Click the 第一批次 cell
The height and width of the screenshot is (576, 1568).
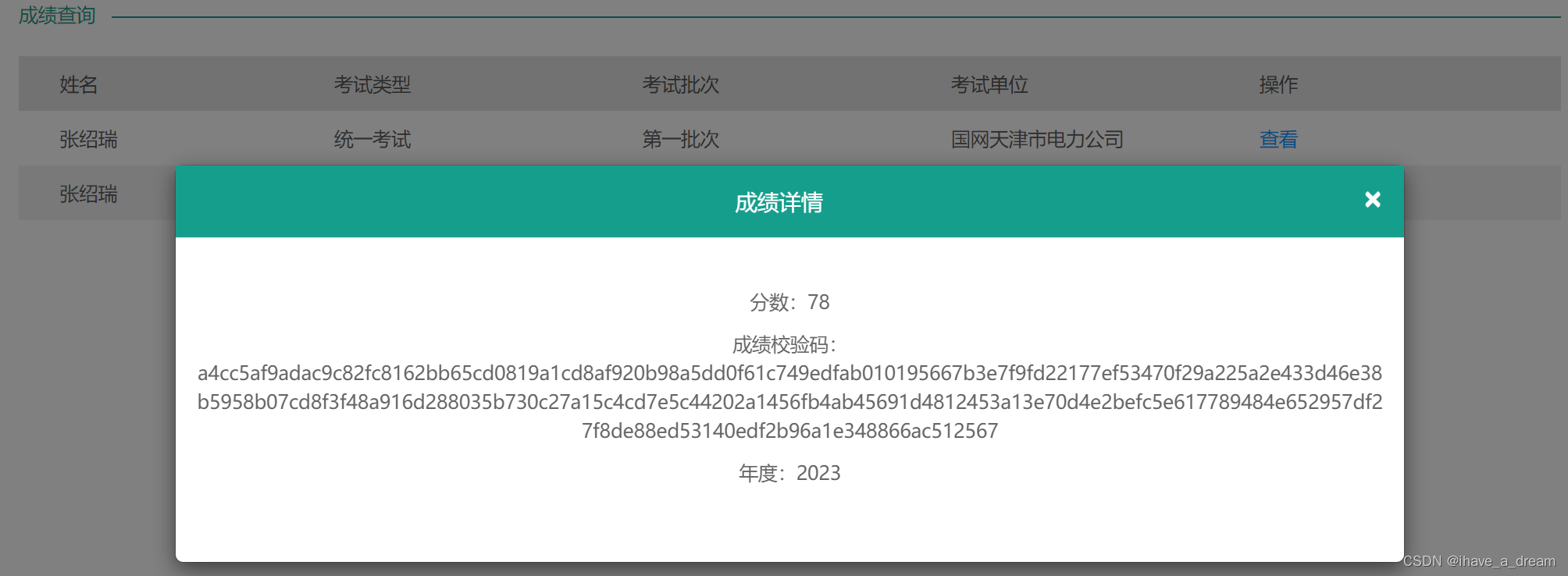tap(681, 140)
